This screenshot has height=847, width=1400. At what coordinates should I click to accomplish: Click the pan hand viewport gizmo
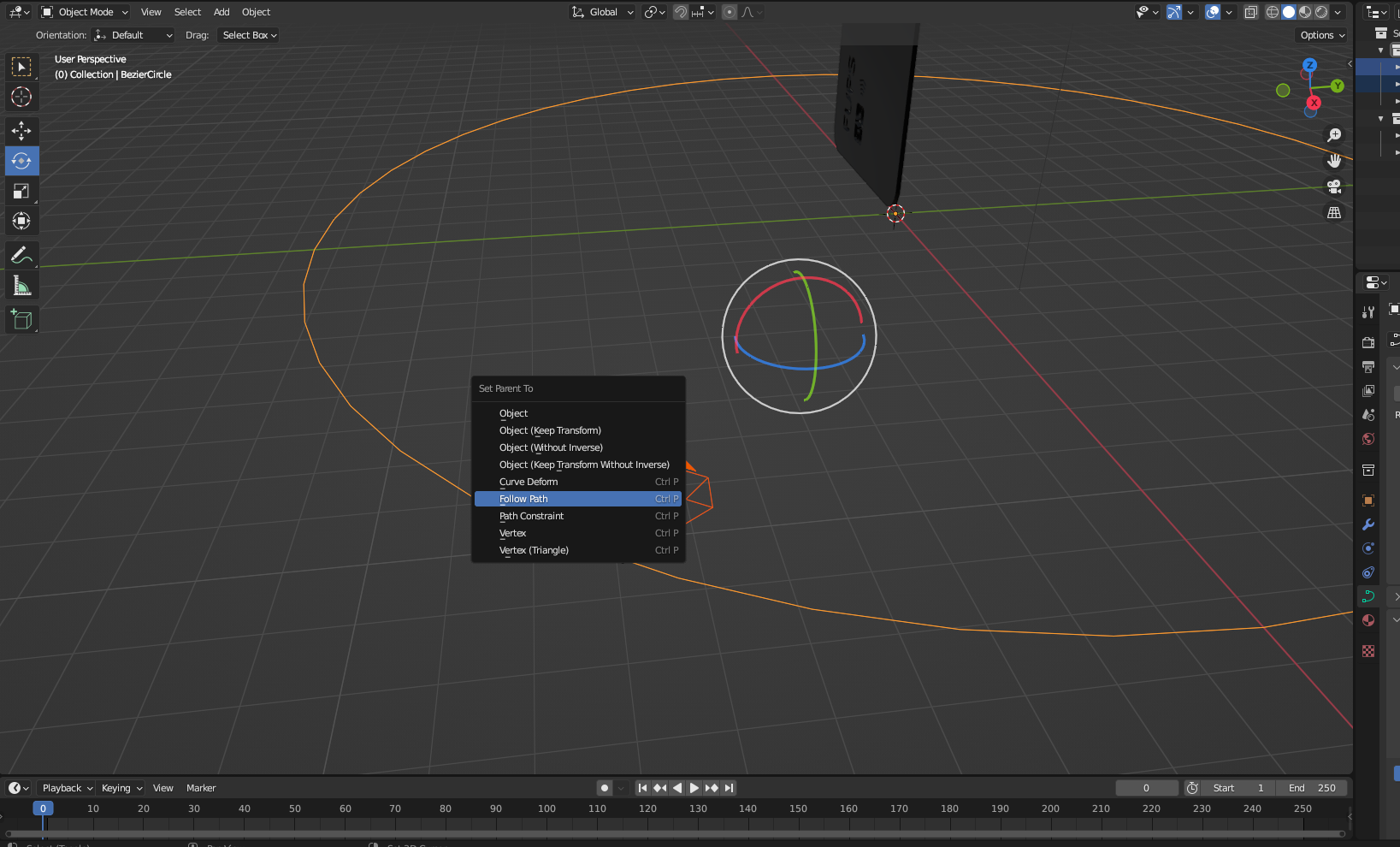(x=1333, y=161)
